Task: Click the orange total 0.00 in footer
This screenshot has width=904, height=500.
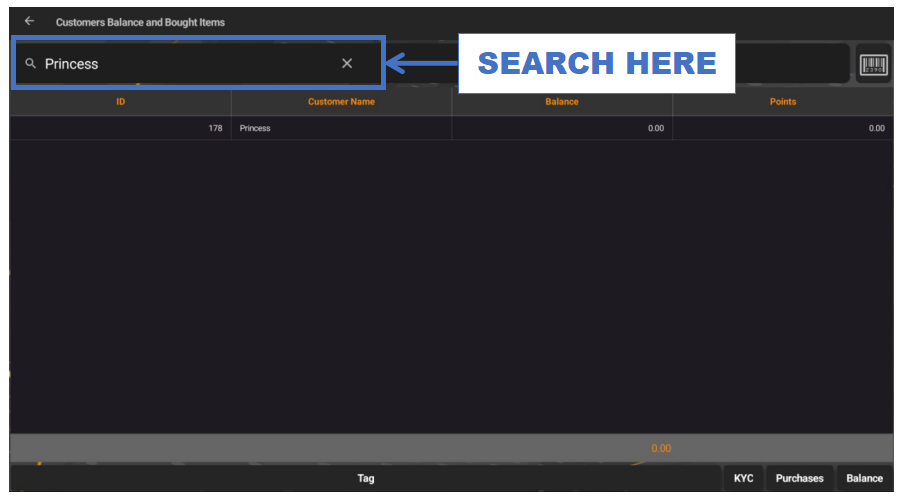Action: tap(661, 448)
